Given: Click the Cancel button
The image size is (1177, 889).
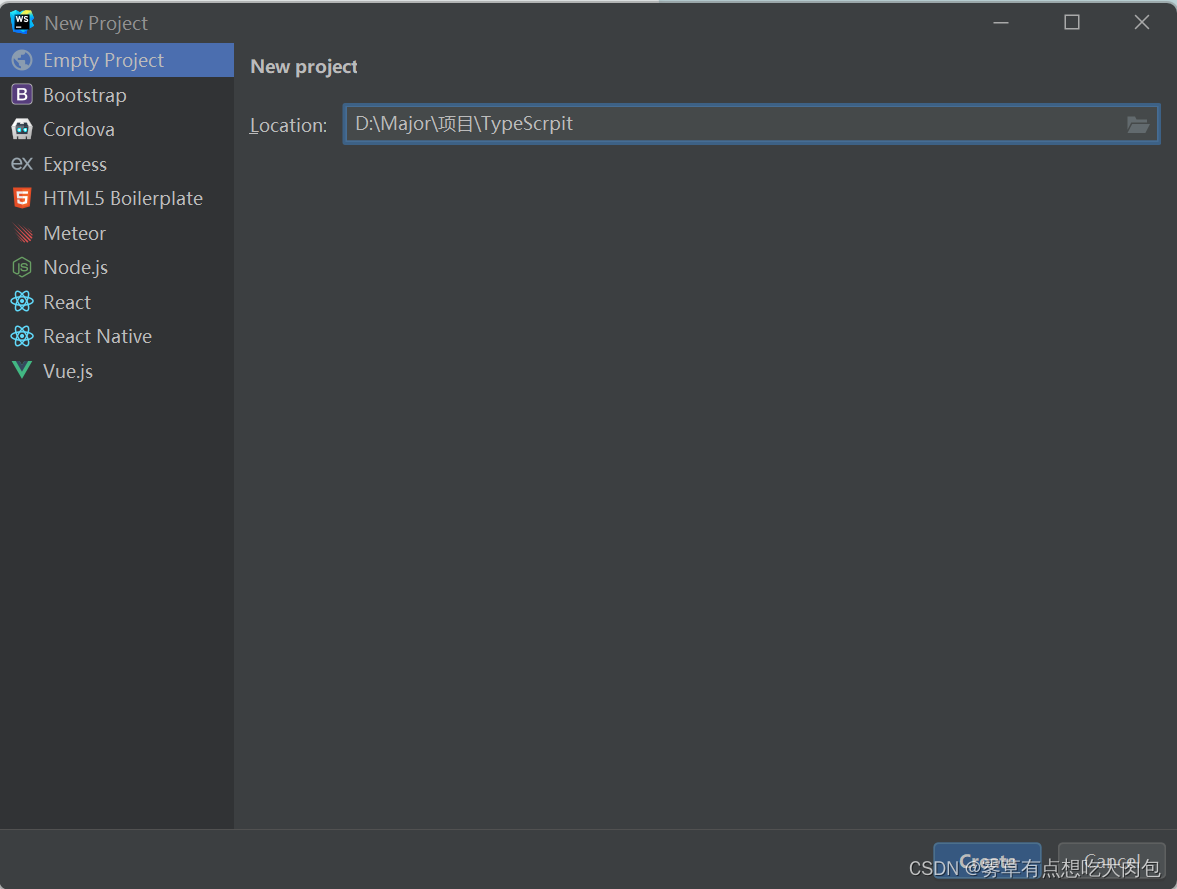Looking at the screenshot, I should (1112, 862).
